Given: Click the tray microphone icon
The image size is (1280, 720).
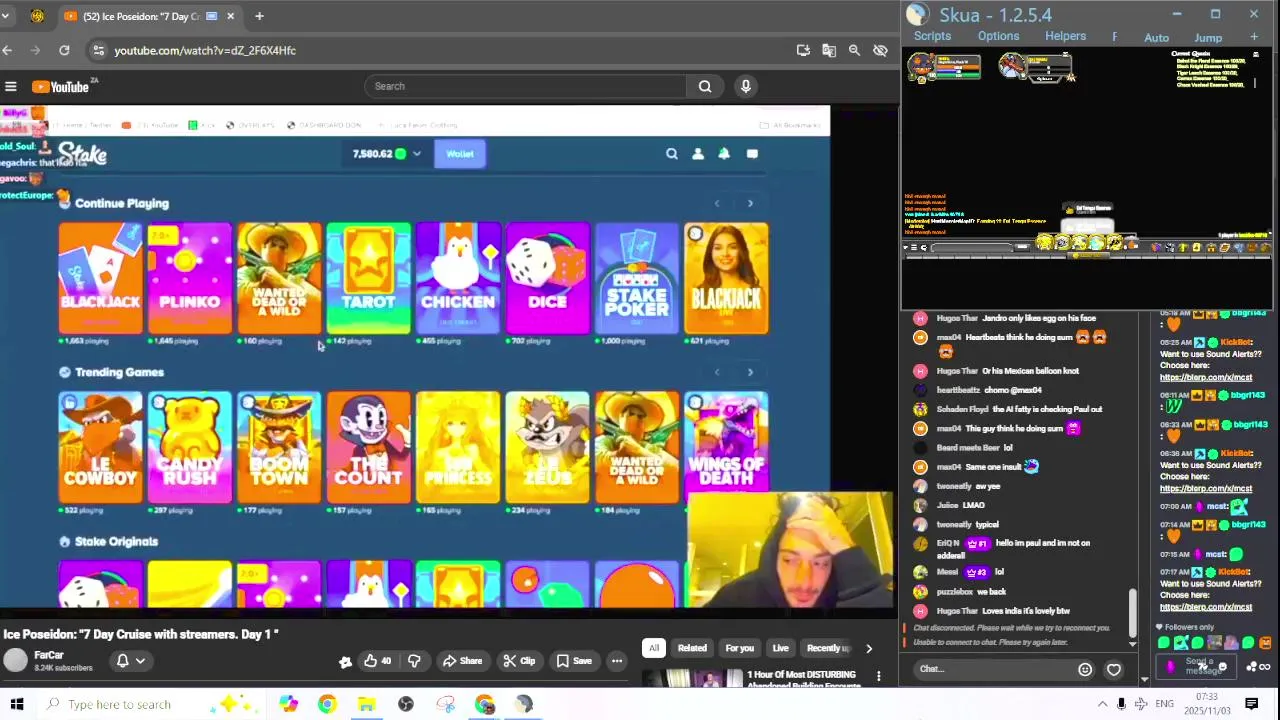Looking at the screenshot, I should tap(1121, 704).
